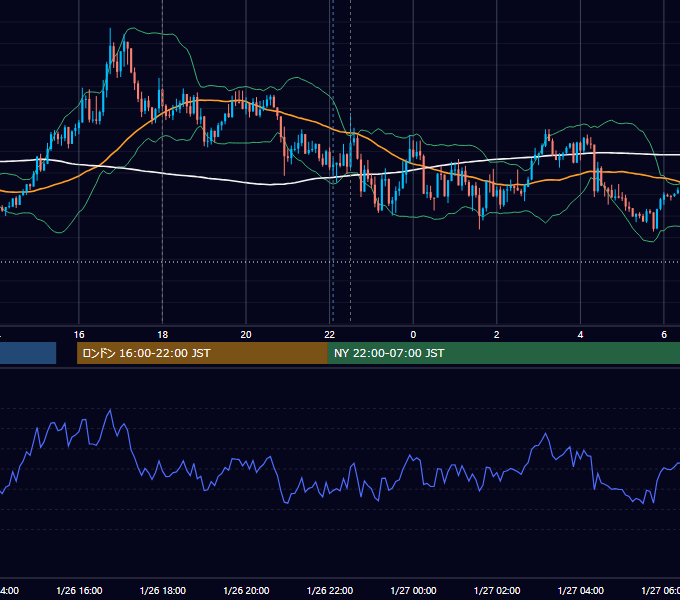The height and width of the screenshot is (600, 680).
Task: Click the 1/26 16:00 label on the lower axis
Action: [x=79, y=590]
